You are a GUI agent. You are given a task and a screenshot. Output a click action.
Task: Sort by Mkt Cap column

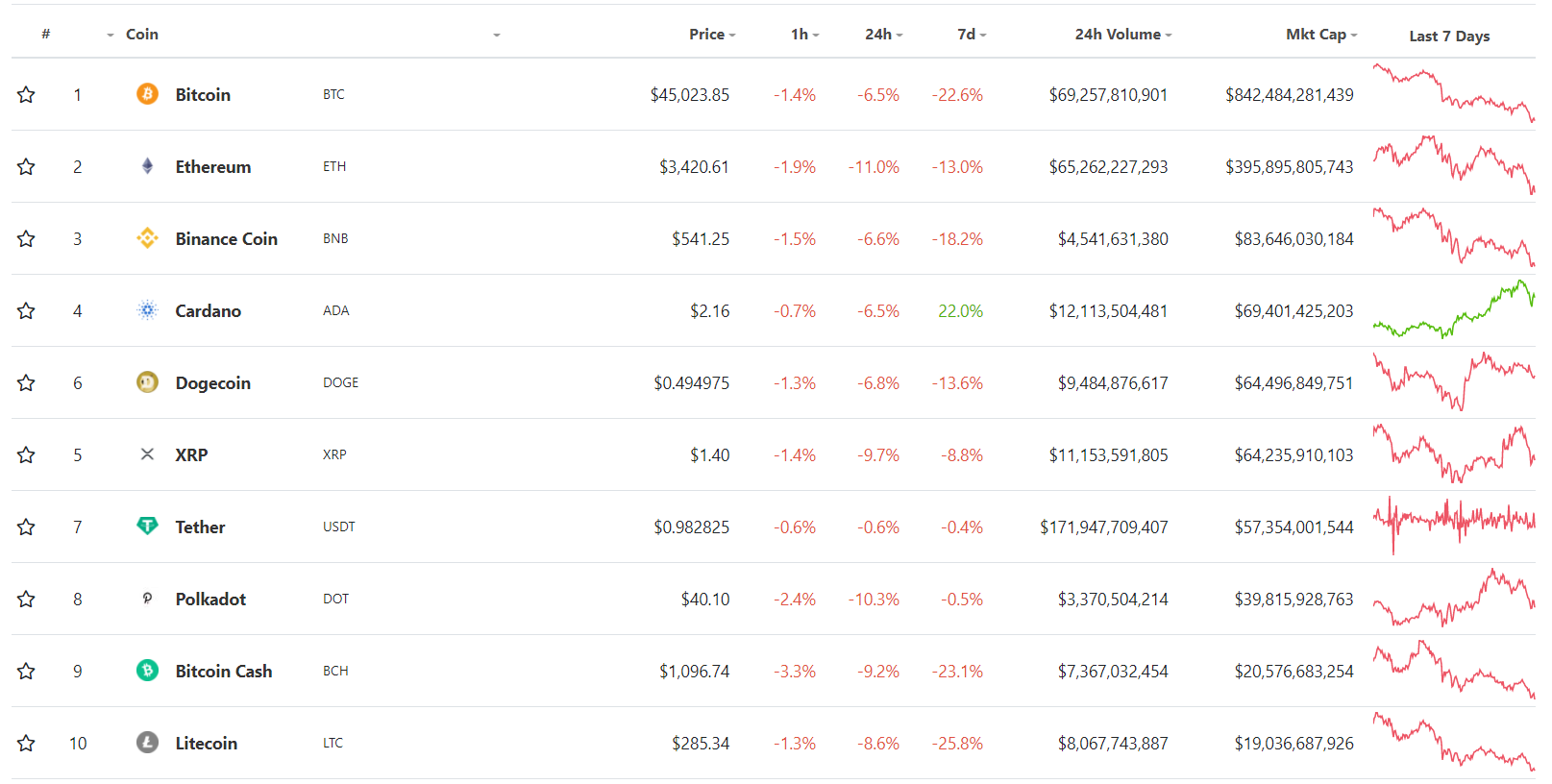tap(1320, 35)
